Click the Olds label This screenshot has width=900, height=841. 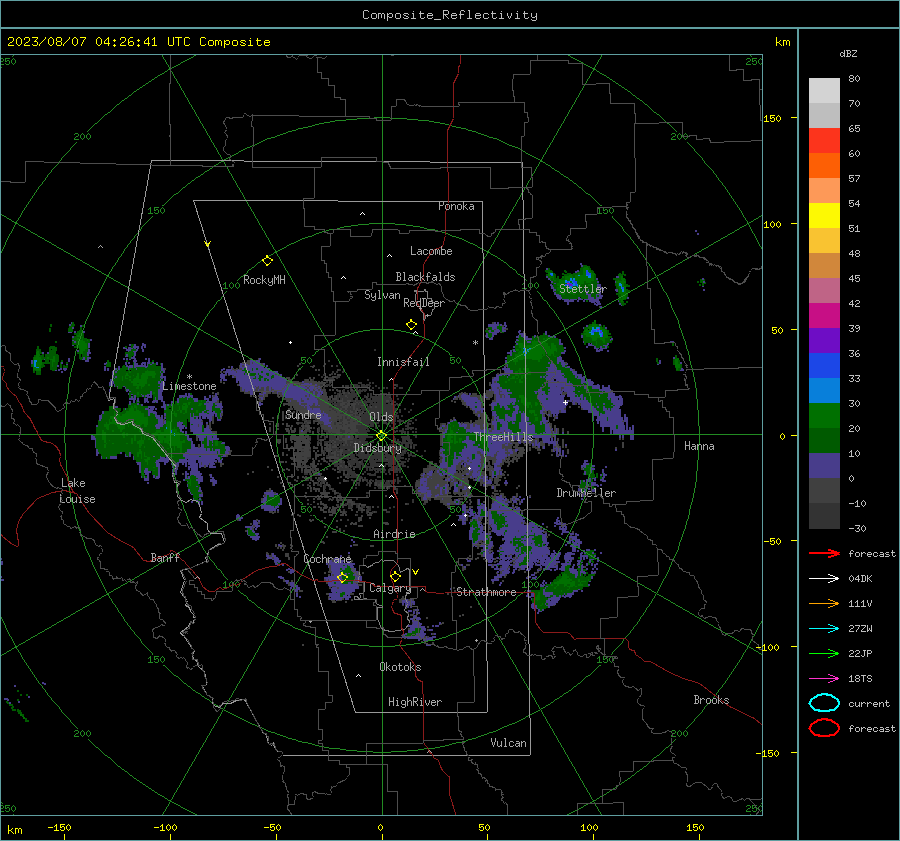(381, 417)
